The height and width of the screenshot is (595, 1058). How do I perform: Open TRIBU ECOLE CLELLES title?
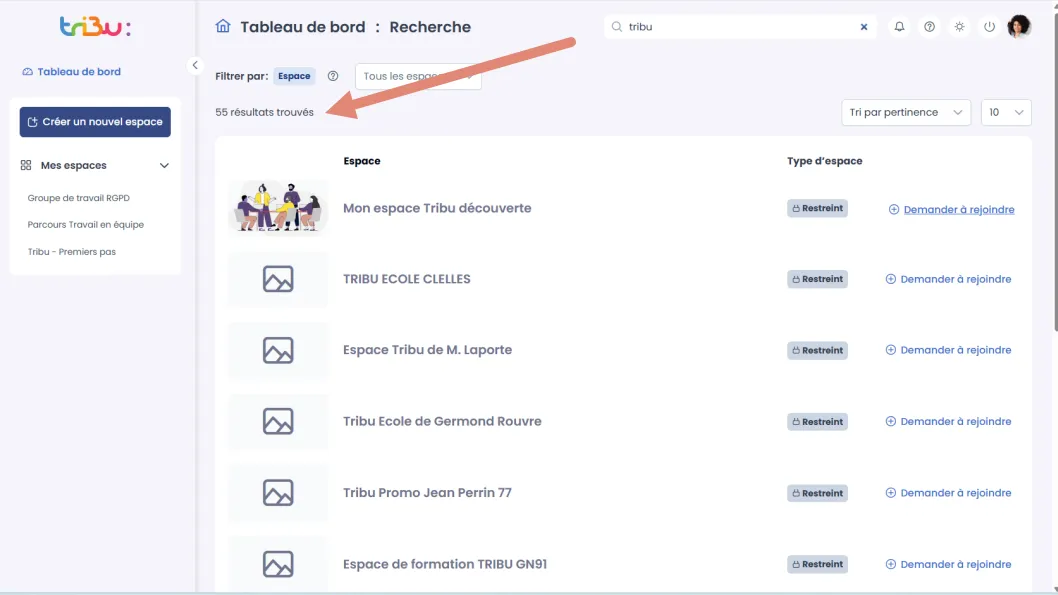click(407, 279)
